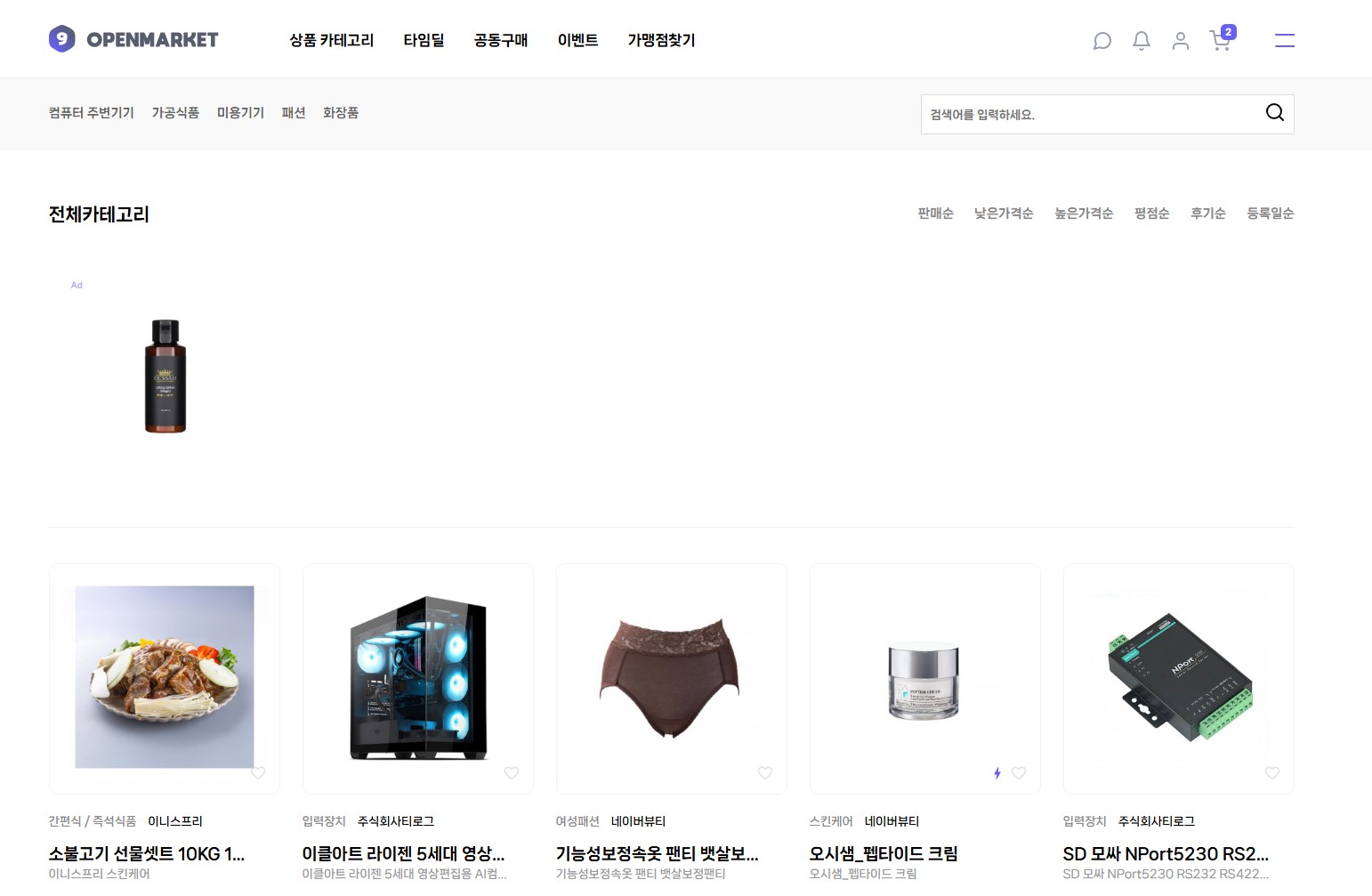This screenshot has height=896, width=1372.
Task: Open the user account icon
Action: click(1180, 41)
